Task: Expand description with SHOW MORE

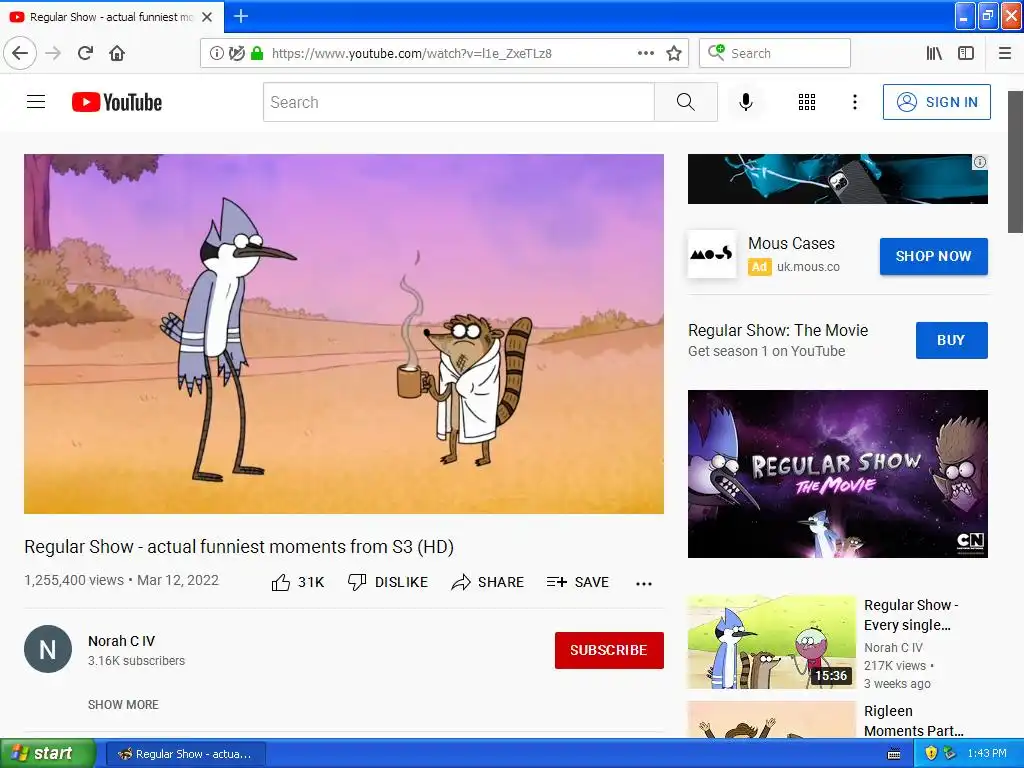Action: pyautogui.click(x=123, y=705)
